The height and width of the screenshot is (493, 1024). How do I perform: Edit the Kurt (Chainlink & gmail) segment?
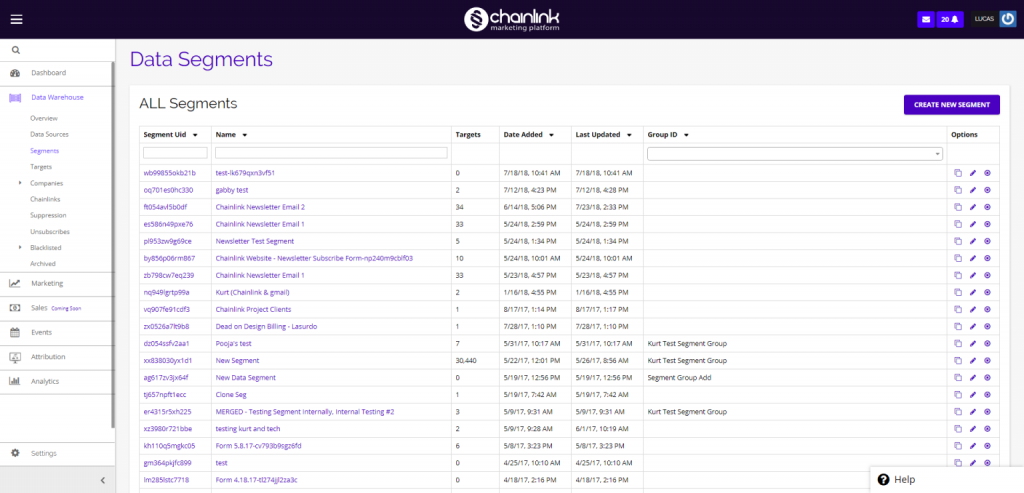tap(973, 293)
